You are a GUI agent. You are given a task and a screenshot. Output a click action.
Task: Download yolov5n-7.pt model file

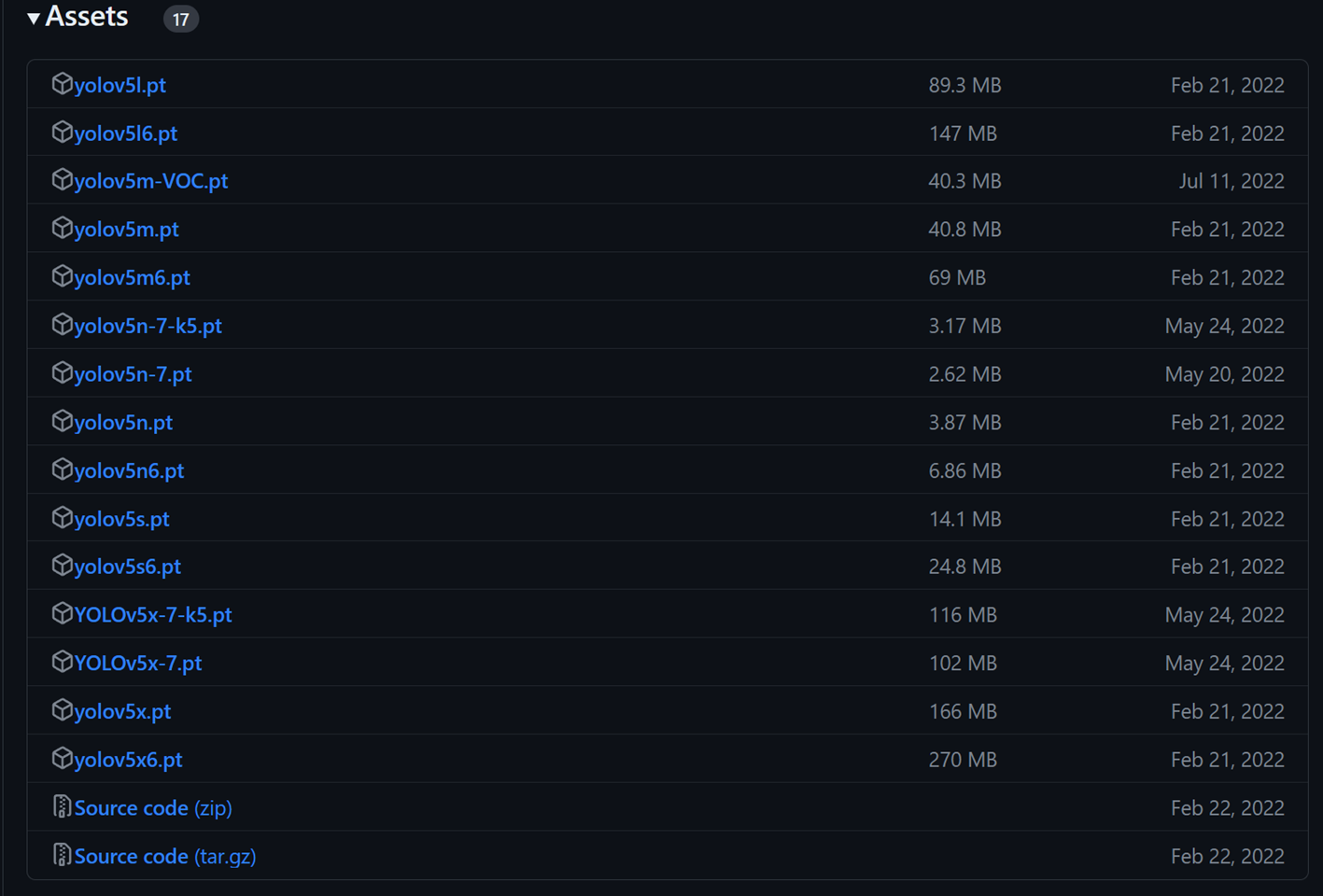tap(134, 374)
